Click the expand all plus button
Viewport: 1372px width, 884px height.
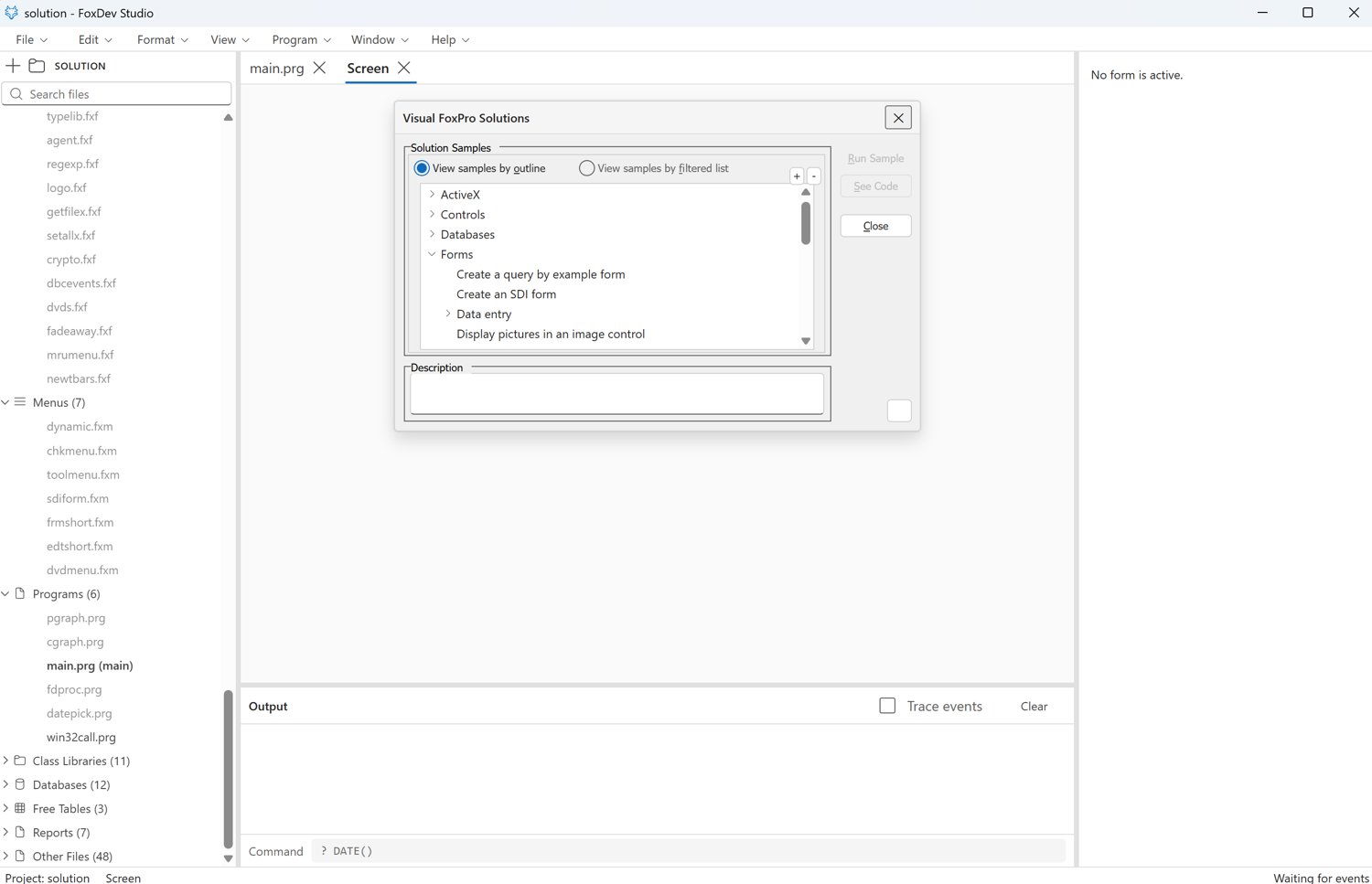point(797,176)
